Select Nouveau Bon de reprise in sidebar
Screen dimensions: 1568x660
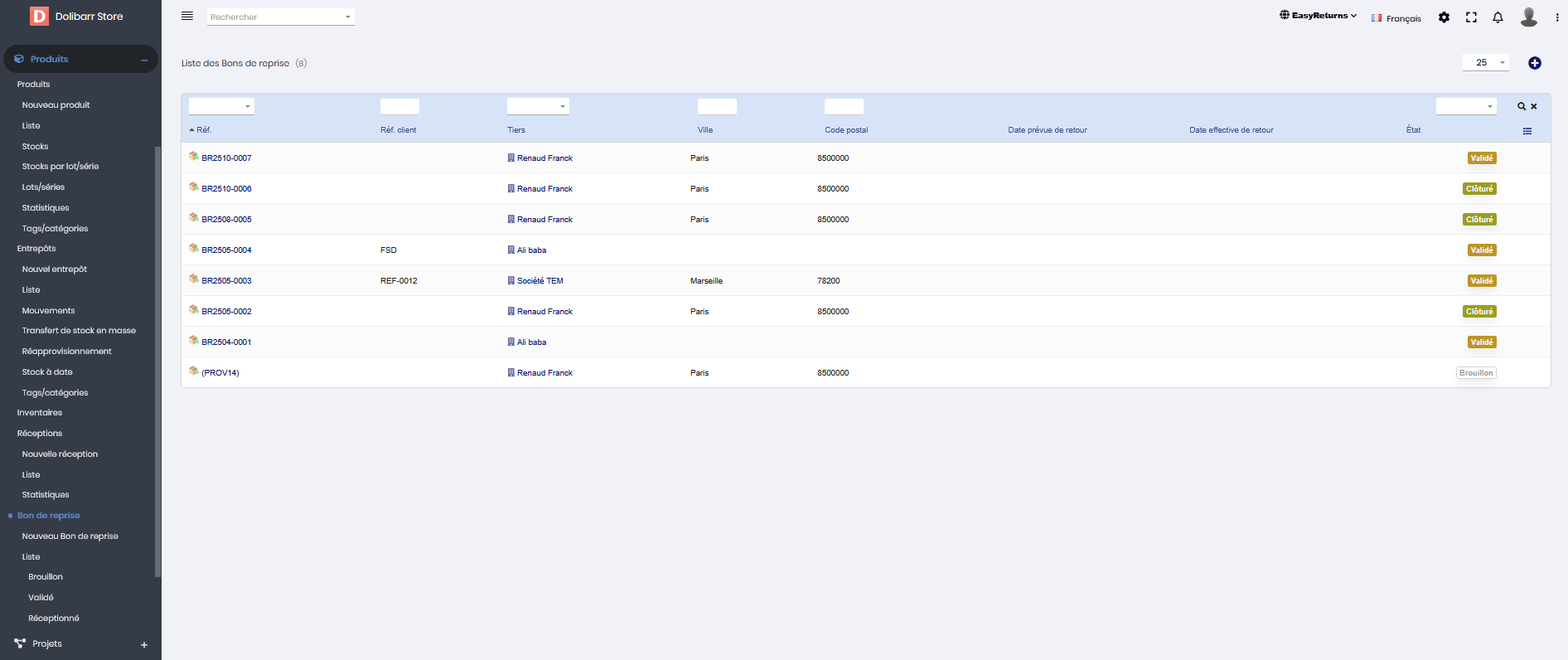[70, 536]
